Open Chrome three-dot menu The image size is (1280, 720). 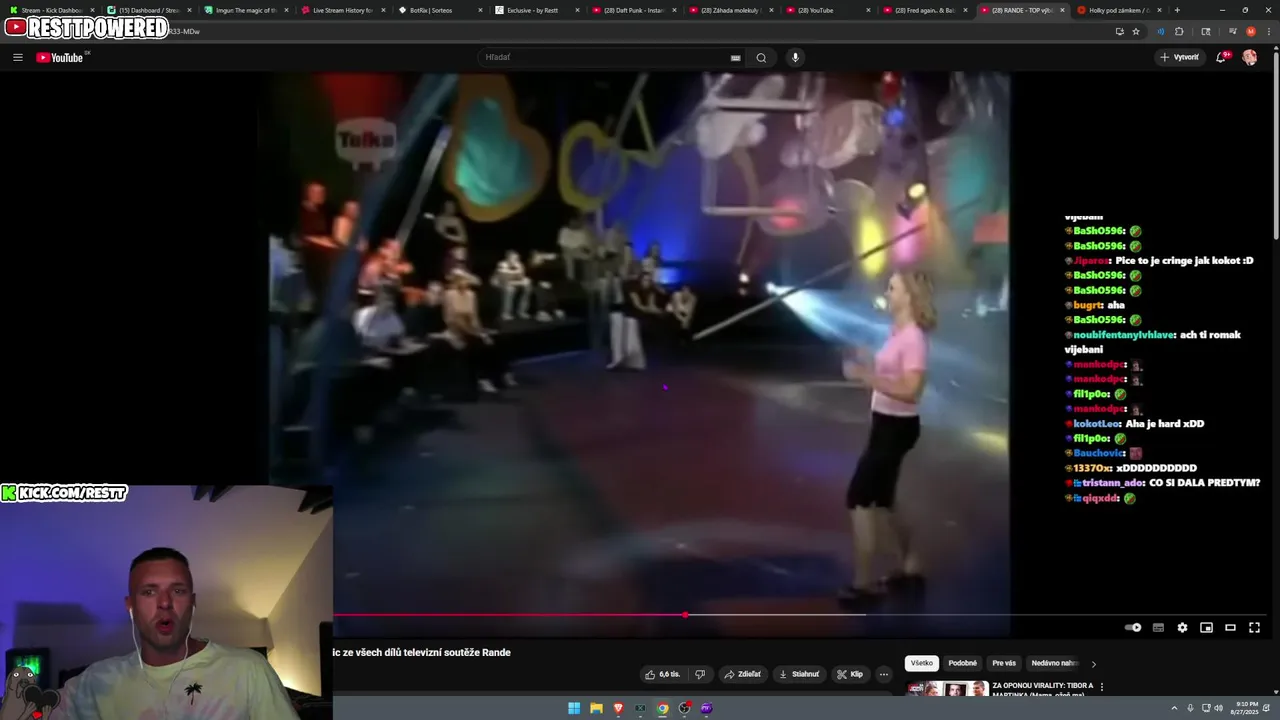coord(1268,31)
